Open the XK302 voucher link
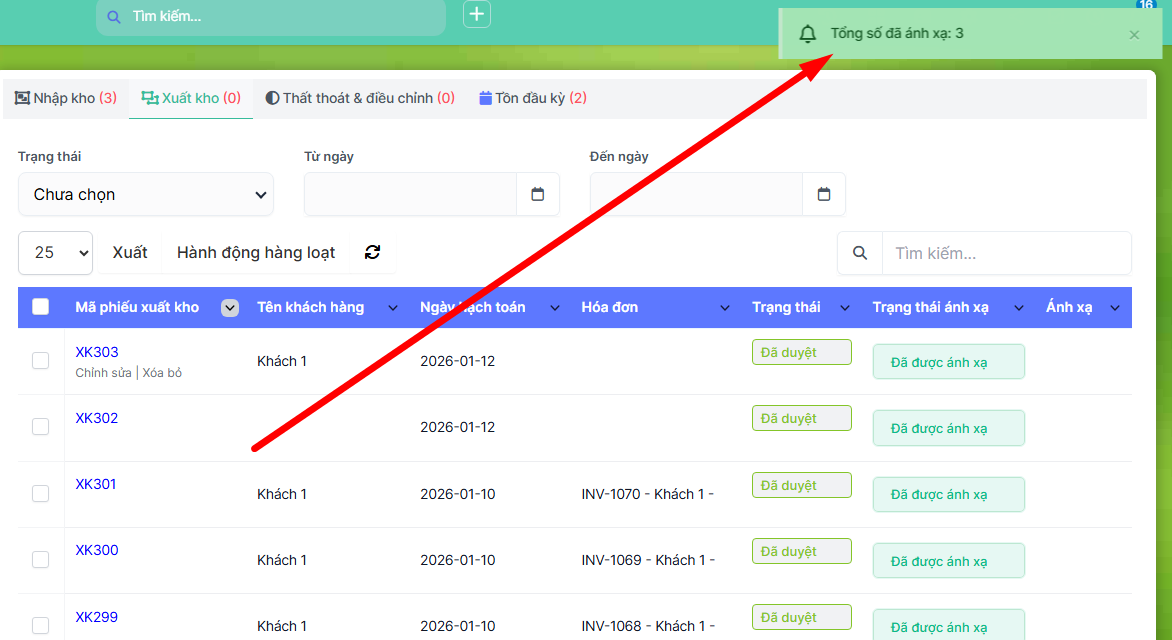 point(97,418)
